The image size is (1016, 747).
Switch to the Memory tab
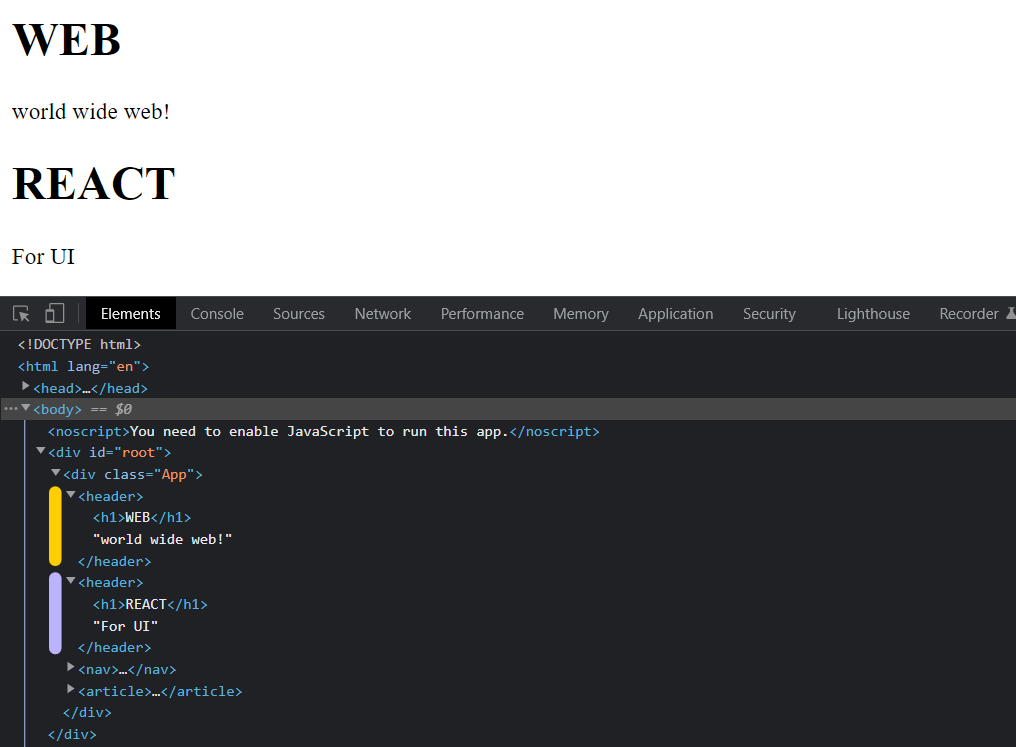(581, 314)
